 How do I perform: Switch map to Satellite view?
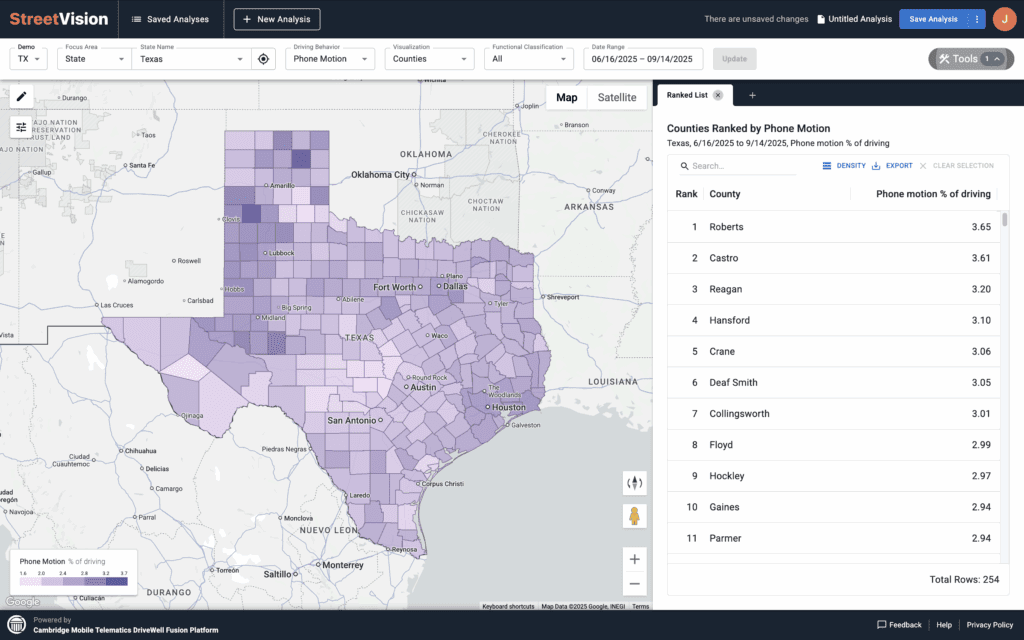pos(617,97)
